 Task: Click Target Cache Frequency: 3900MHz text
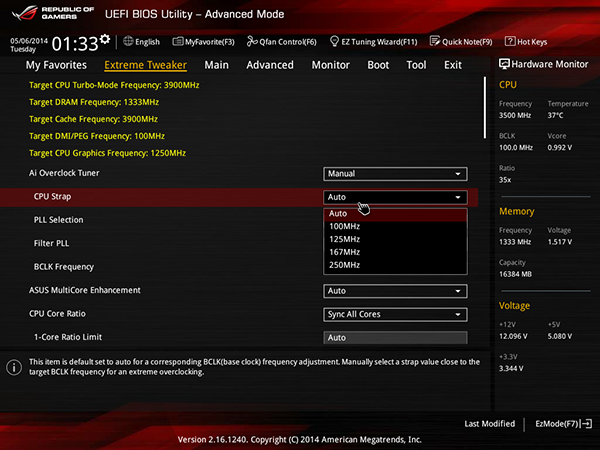pyautogui.click(x=93, y=119)
